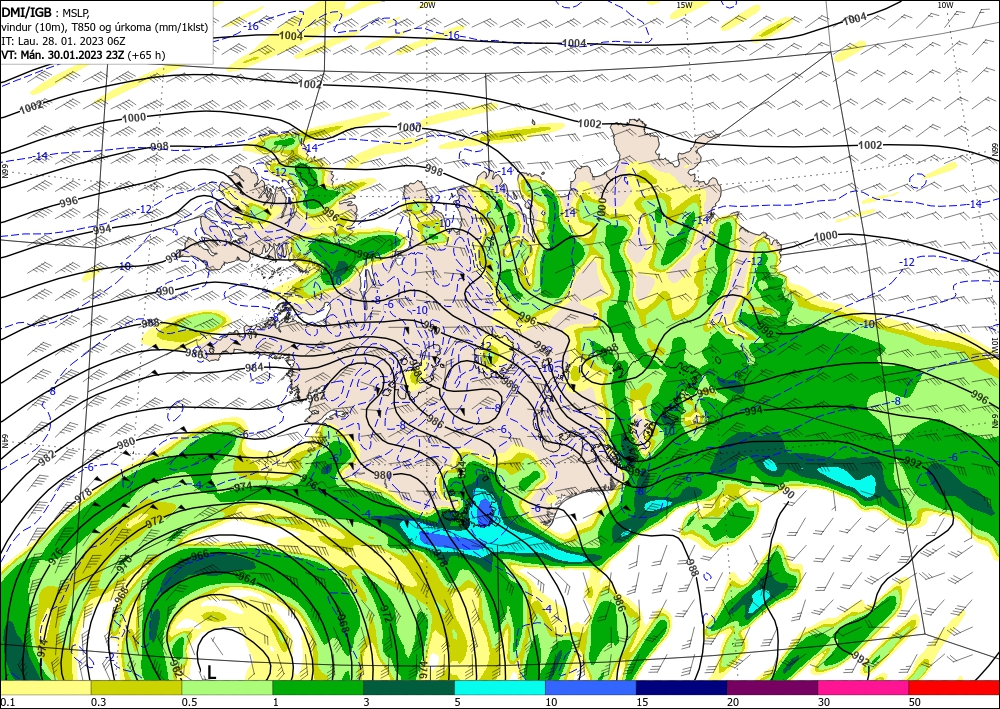Click the blue 10–15 legend swatch
This screenshot has height=709, width=1000.
(x=591, y=687)
